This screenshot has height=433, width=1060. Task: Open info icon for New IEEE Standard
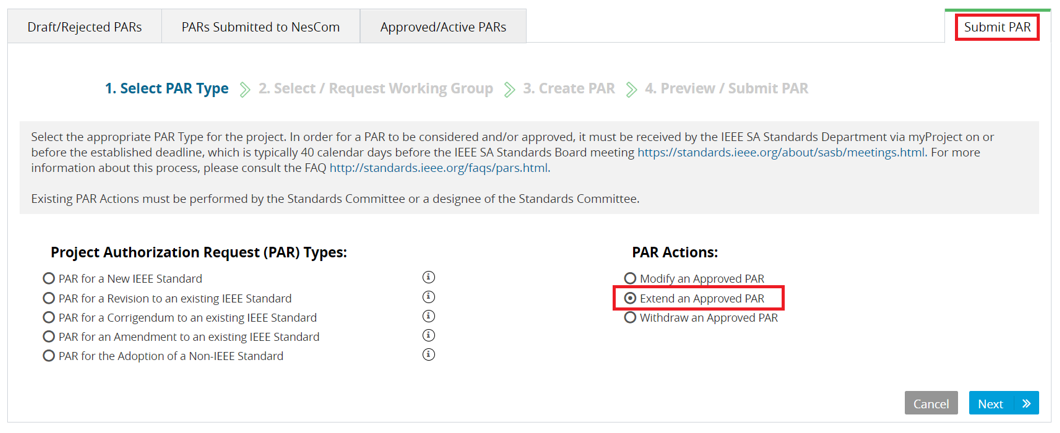coord(428,277)
